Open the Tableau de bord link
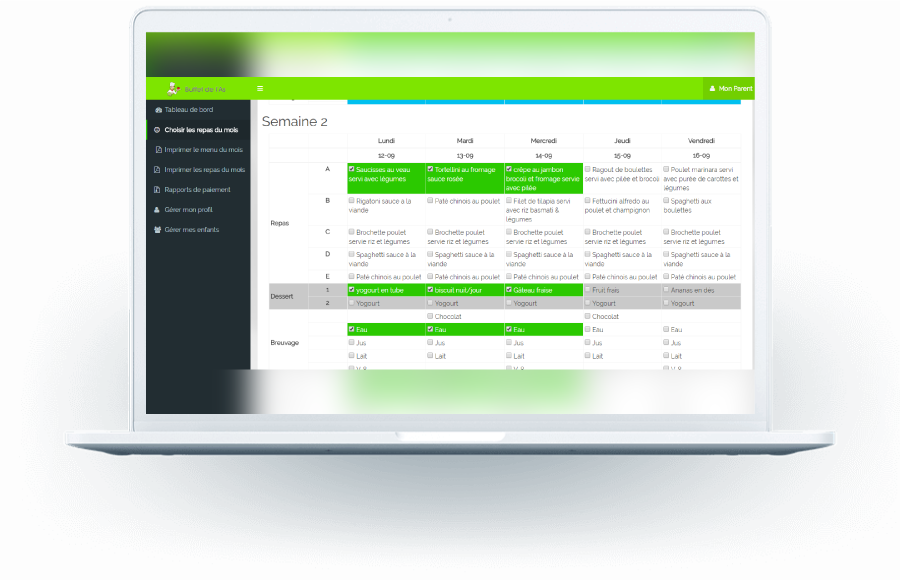Screen dimensions: 900x580 [x=189, y=110]
